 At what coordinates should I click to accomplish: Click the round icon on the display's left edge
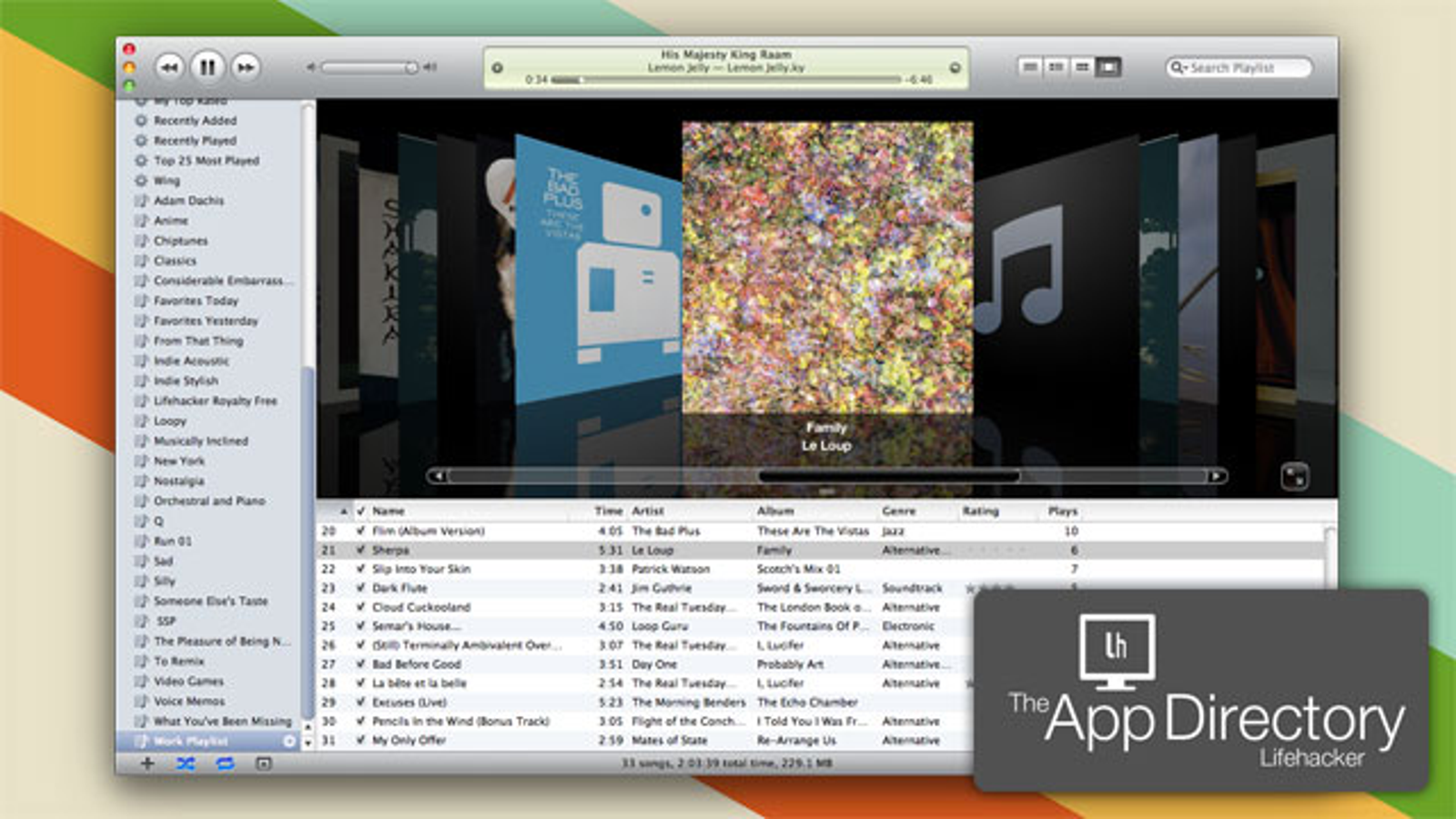(x=497, y=67)
